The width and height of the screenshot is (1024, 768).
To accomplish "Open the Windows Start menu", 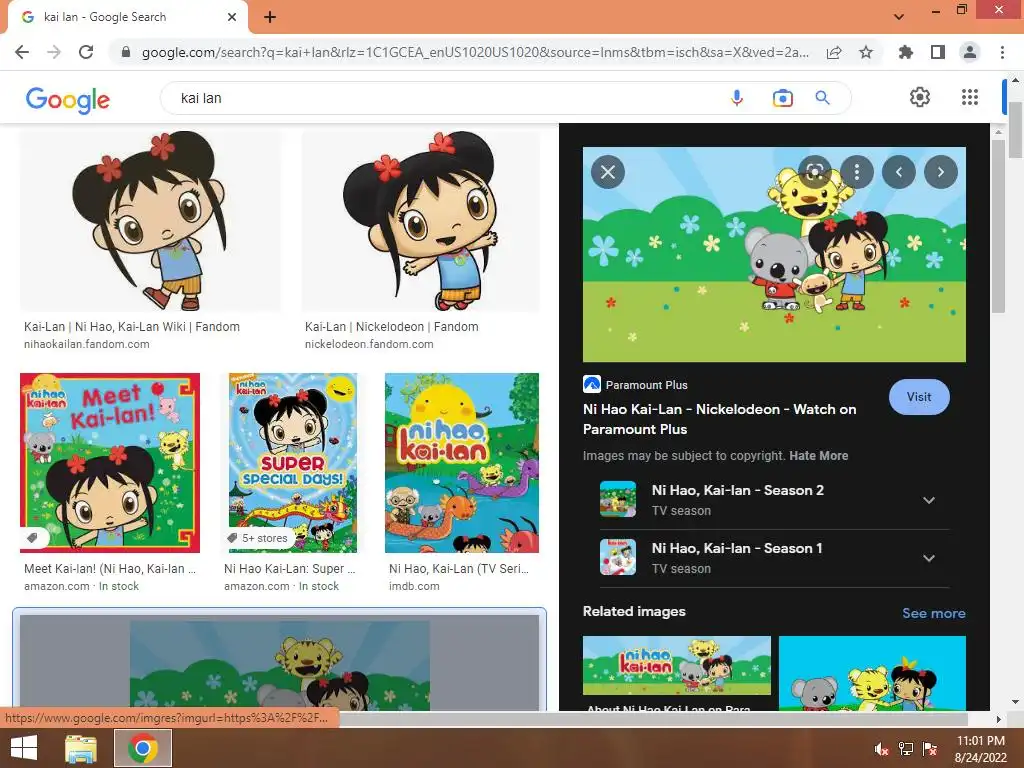I will tap(24, 748).
